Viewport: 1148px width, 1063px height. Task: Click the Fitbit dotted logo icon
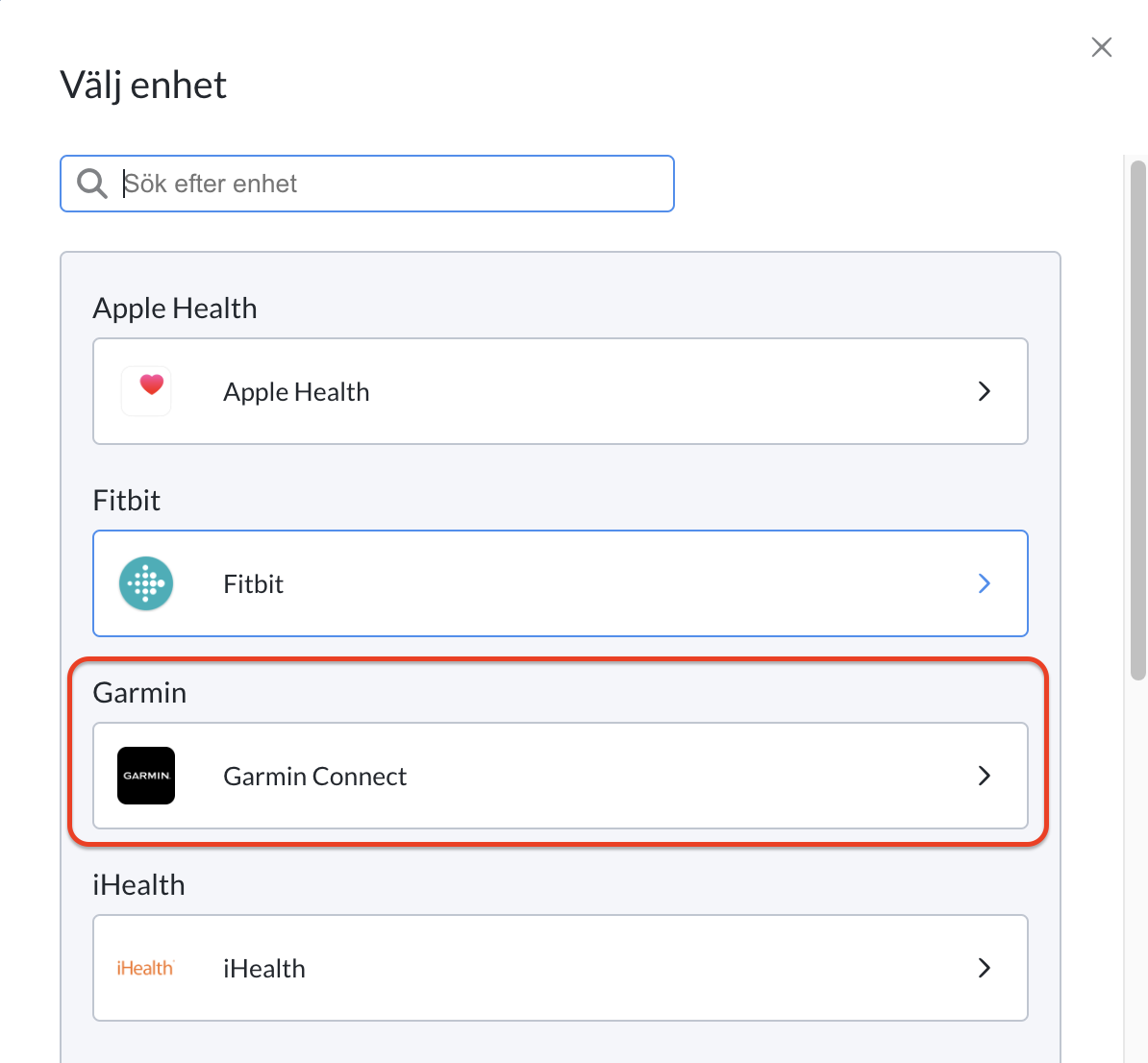tap(146, 583)
